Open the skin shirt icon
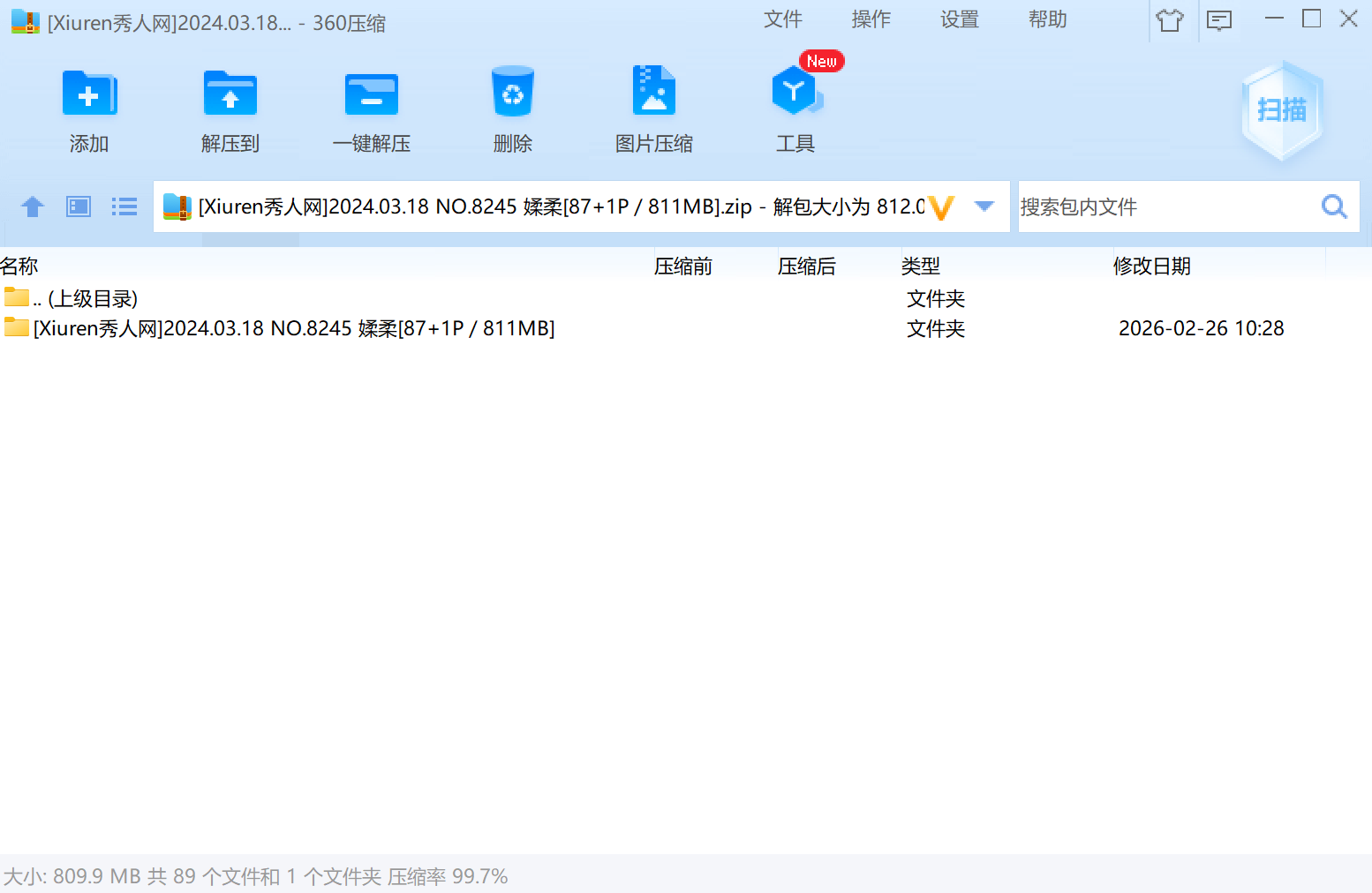 pyautogui.click(x=1170, y=19)
